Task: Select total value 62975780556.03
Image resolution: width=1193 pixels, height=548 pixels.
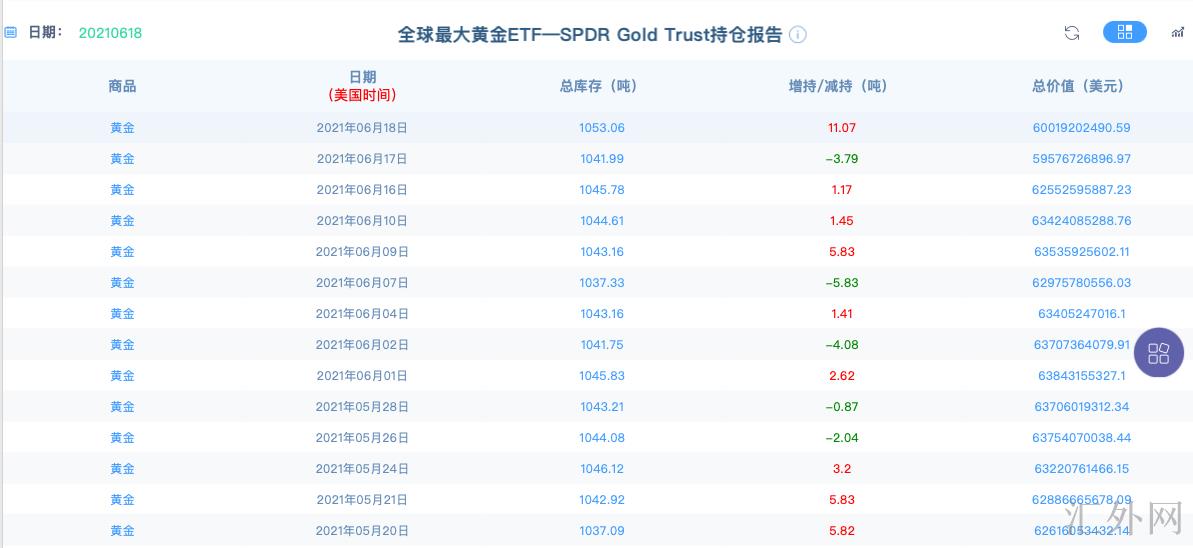Action: (1081, 283)
